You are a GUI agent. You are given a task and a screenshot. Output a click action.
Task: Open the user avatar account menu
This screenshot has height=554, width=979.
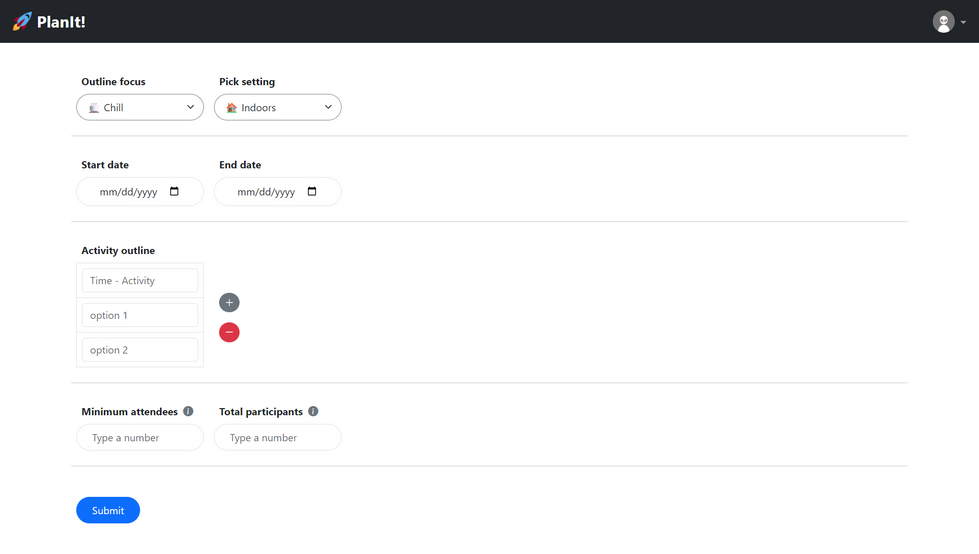point(943,22)
